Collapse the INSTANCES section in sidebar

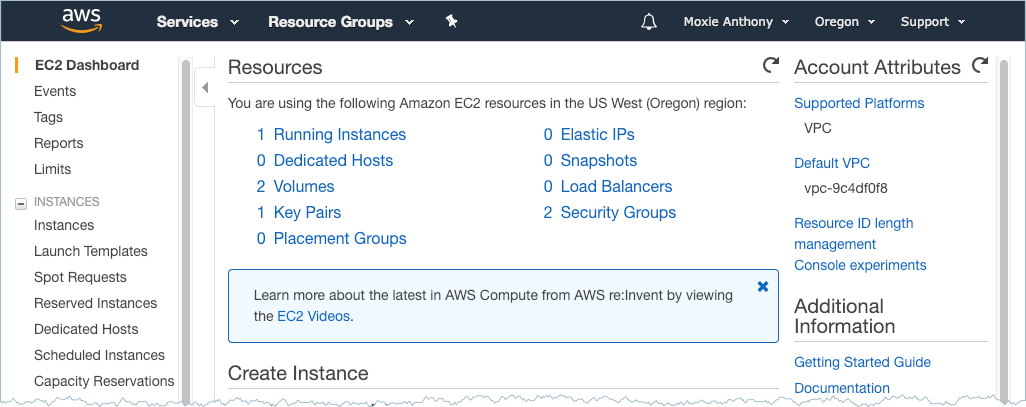click(21, 204)
